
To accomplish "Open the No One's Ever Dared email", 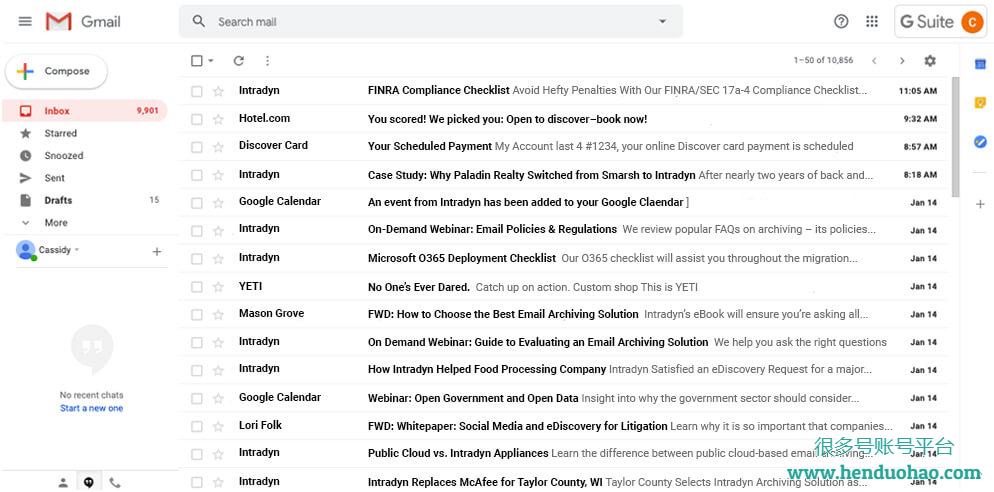I will [419, 287].
